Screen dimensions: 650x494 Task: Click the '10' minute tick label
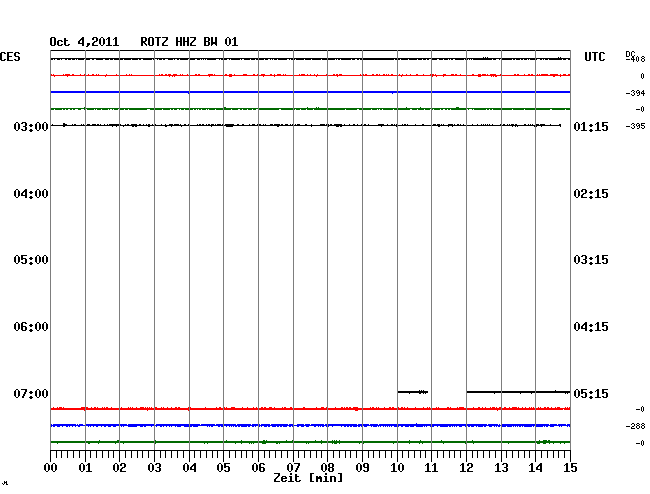(397, 468)
